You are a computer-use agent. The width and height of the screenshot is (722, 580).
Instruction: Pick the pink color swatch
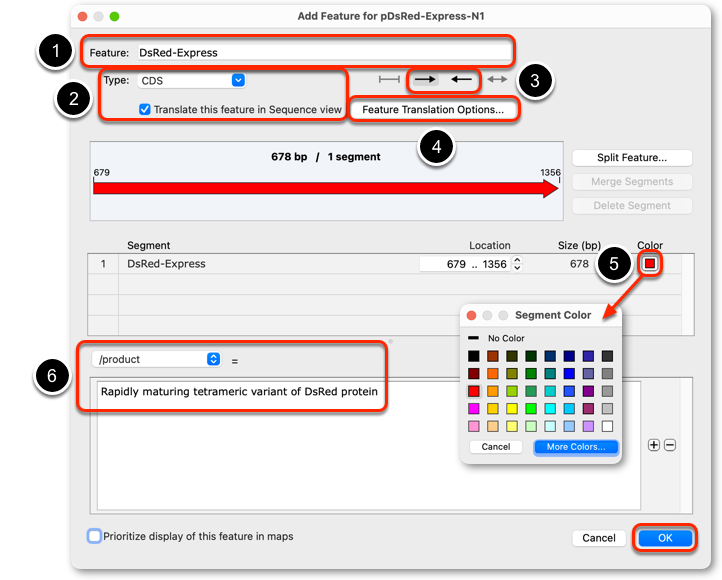tap(474, 426)
